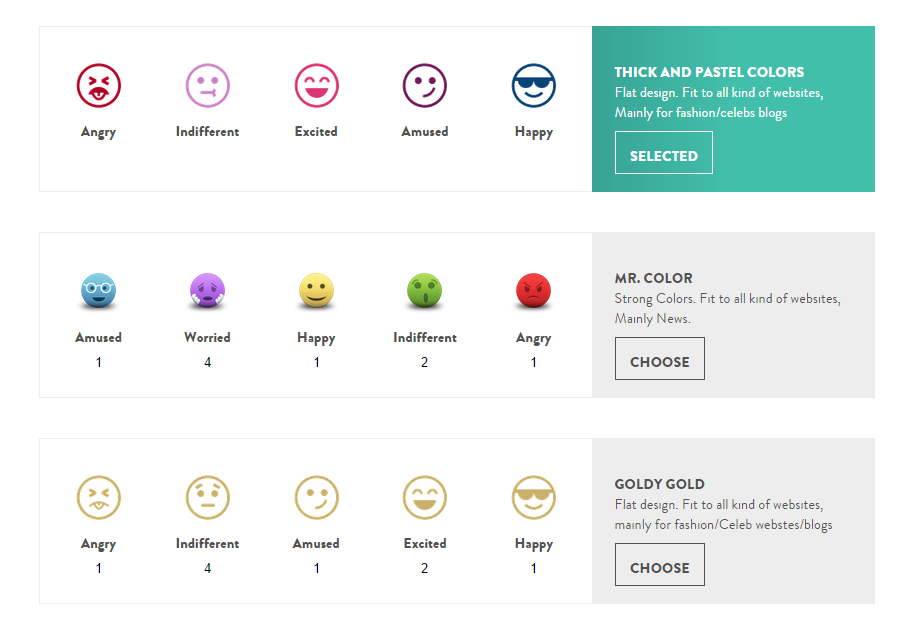Click the blue Happy sunglasses emoji

tap(534, 86)
